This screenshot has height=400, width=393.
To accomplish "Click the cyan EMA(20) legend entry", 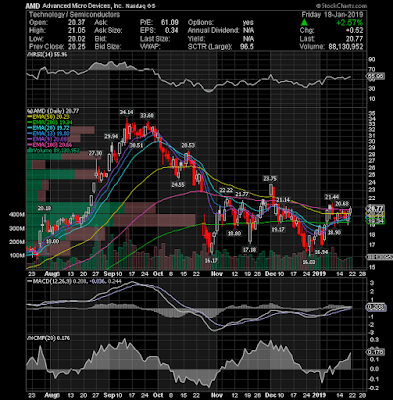I will click(48, 128).
